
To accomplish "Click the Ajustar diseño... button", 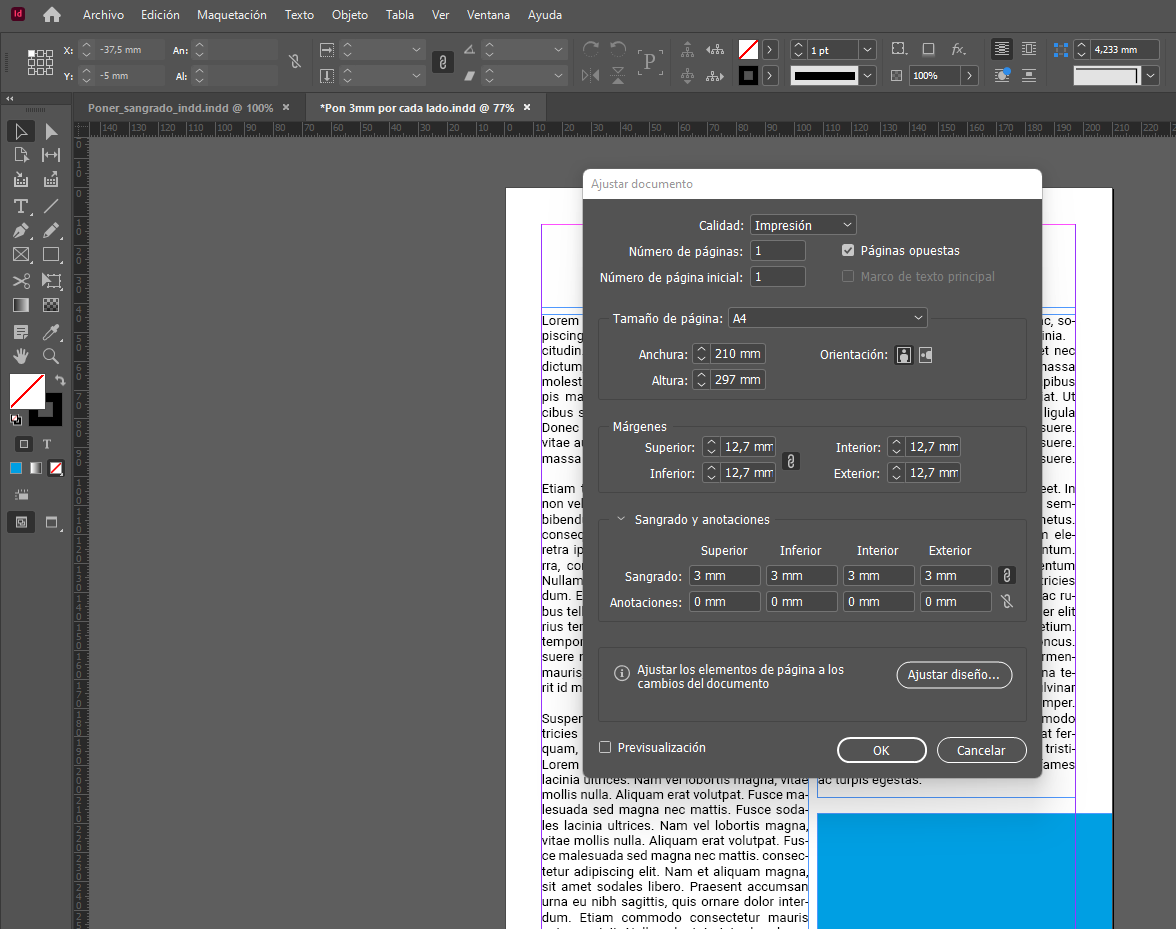I will point(953,675).
